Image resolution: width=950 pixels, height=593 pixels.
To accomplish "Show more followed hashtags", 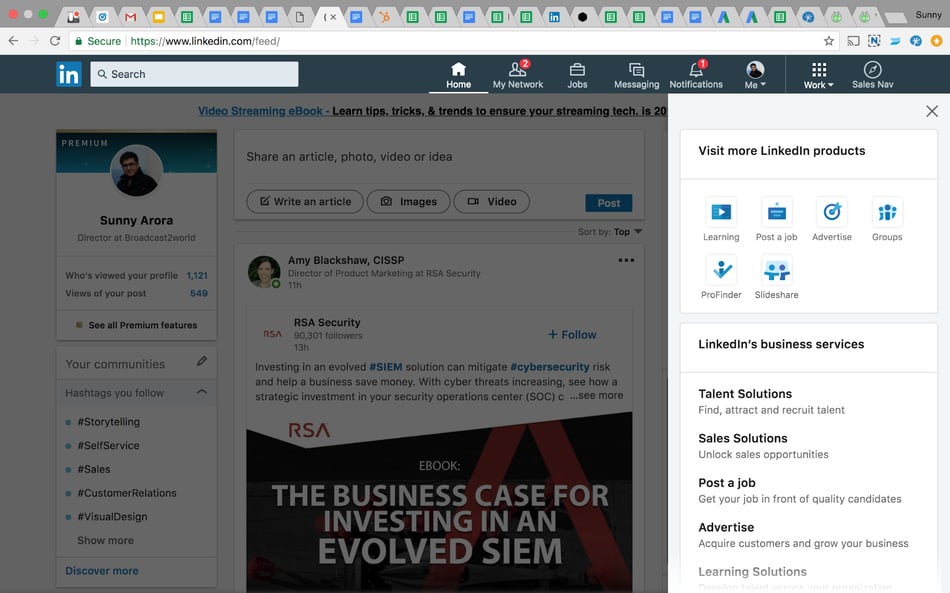I will click(105, 540).
